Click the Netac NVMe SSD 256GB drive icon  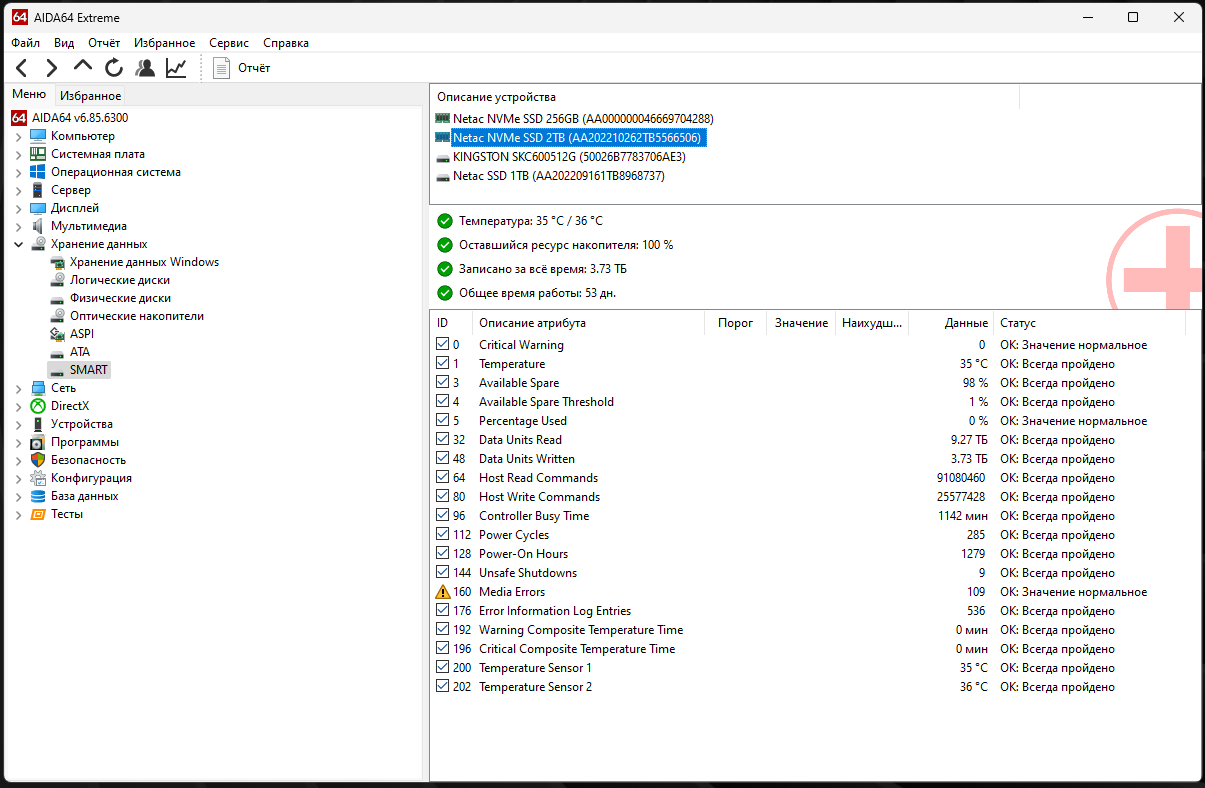(x=443, y=118)
